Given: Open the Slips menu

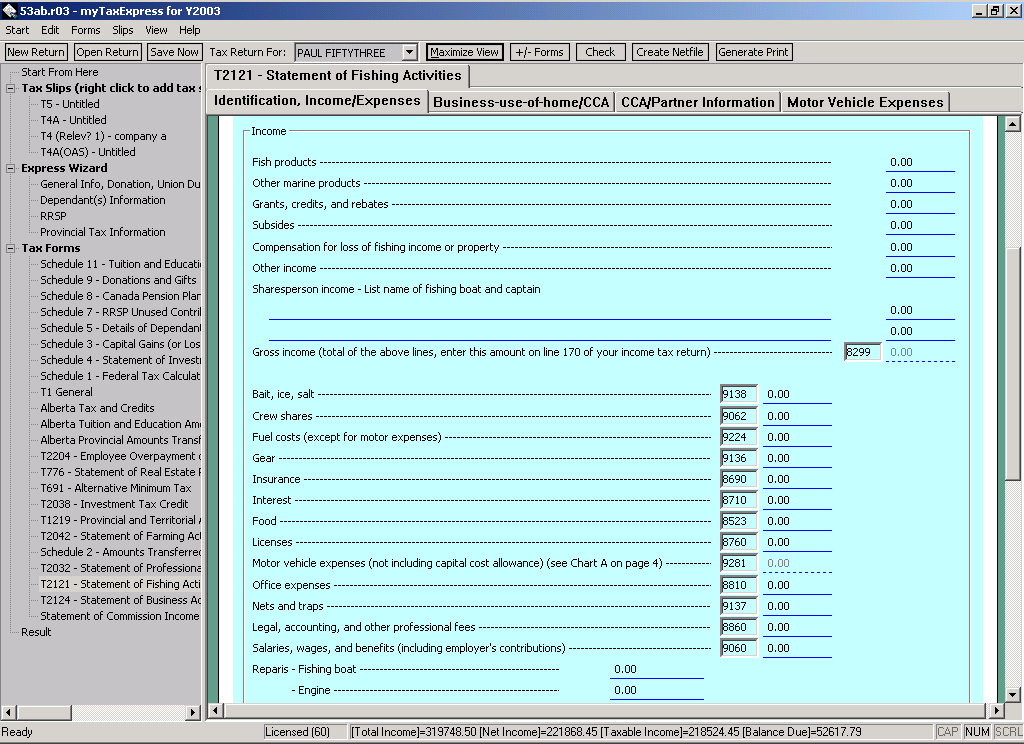Looking at the screenshot, I should coord(123,30).
